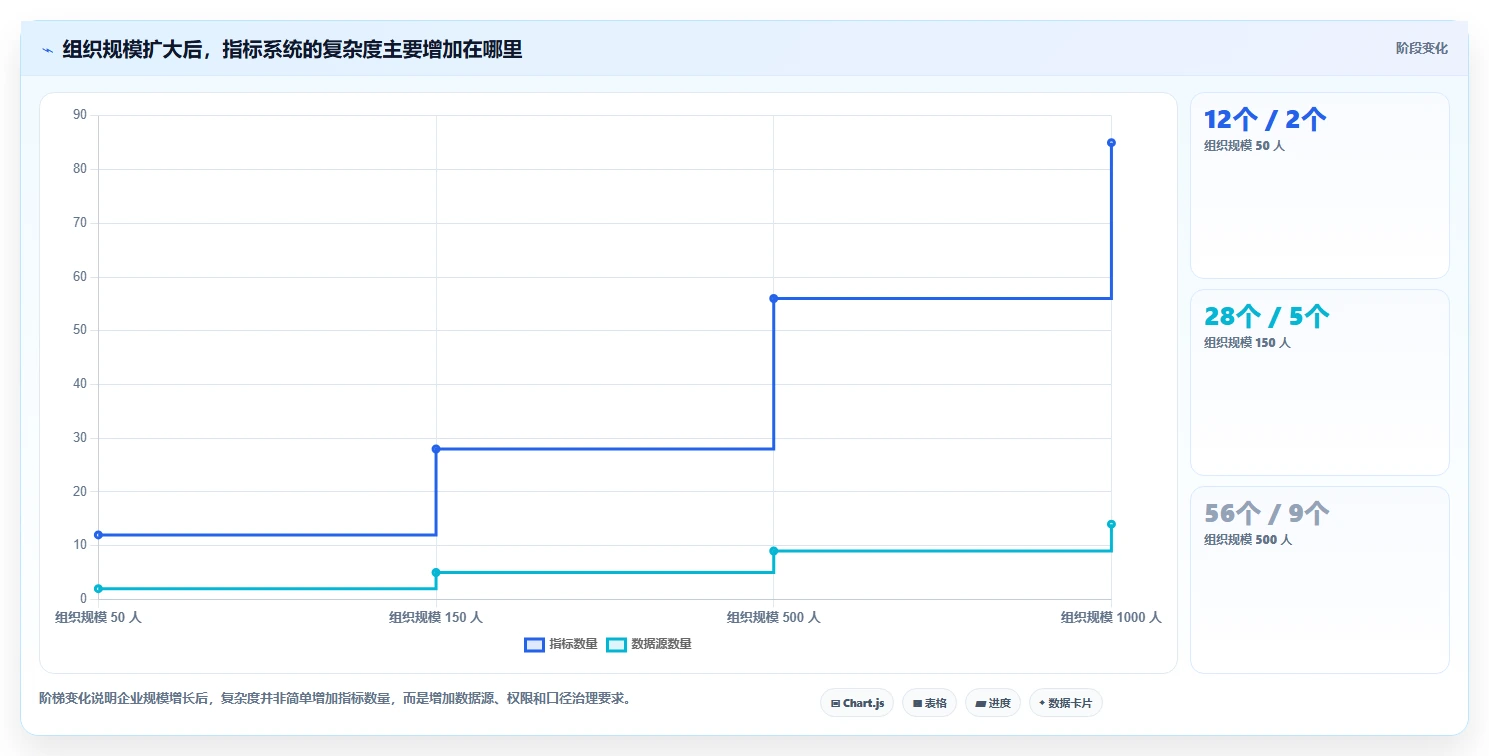
Task: Click the 12个 / 2个 card value
Action: (x=1265, y=120)
